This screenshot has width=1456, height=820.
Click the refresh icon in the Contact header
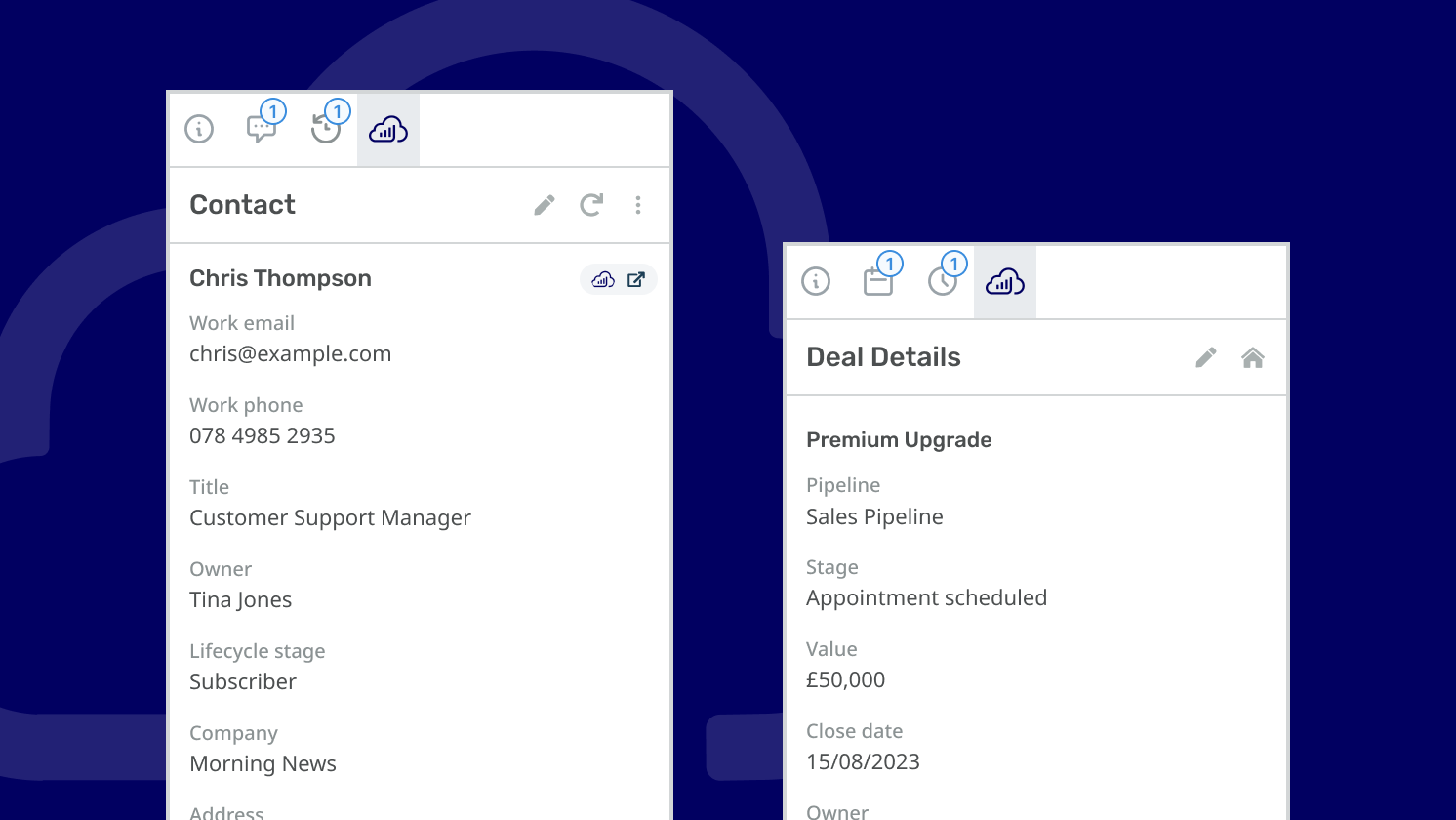[x=590, y=205]
